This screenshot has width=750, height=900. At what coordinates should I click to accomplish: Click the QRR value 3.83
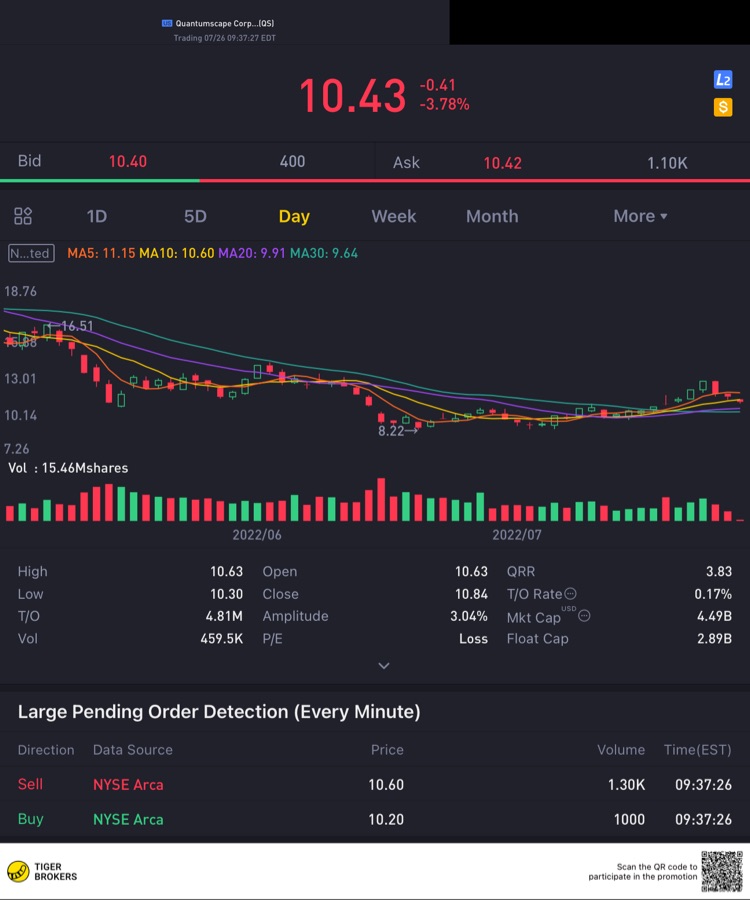[x=719, y=572]
